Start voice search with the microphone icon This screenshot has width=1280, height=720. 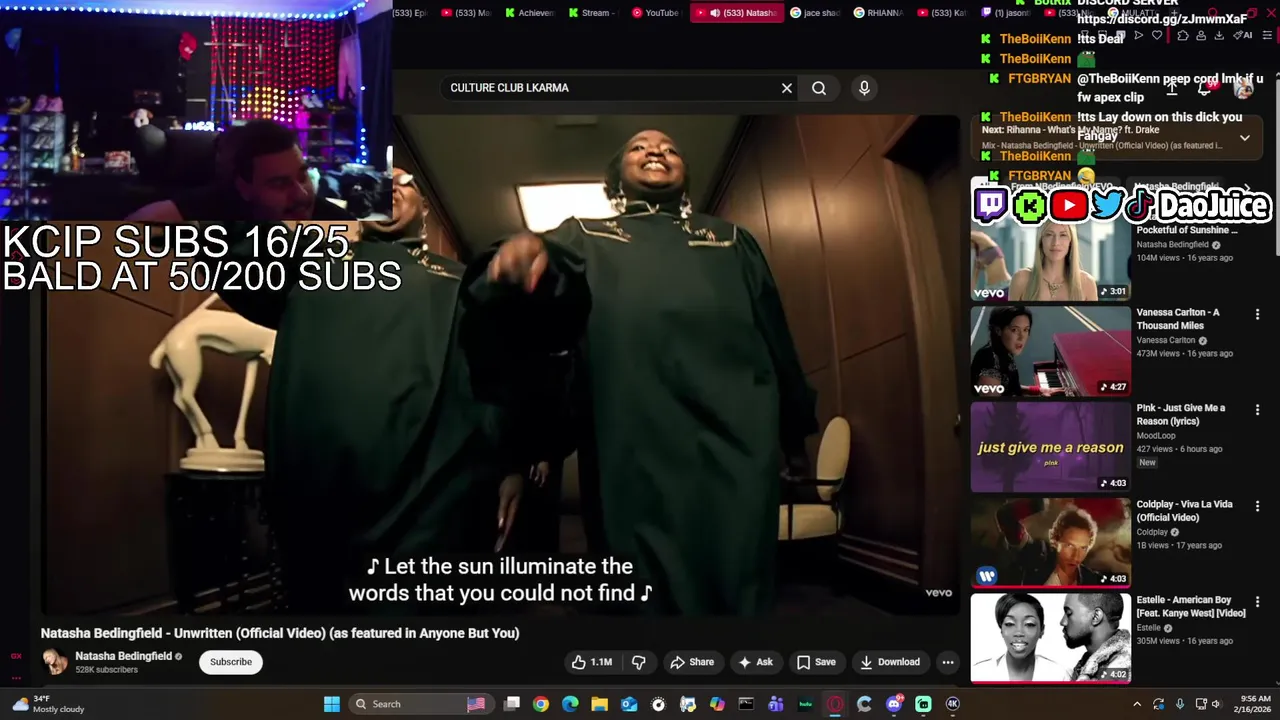point(864,88)
